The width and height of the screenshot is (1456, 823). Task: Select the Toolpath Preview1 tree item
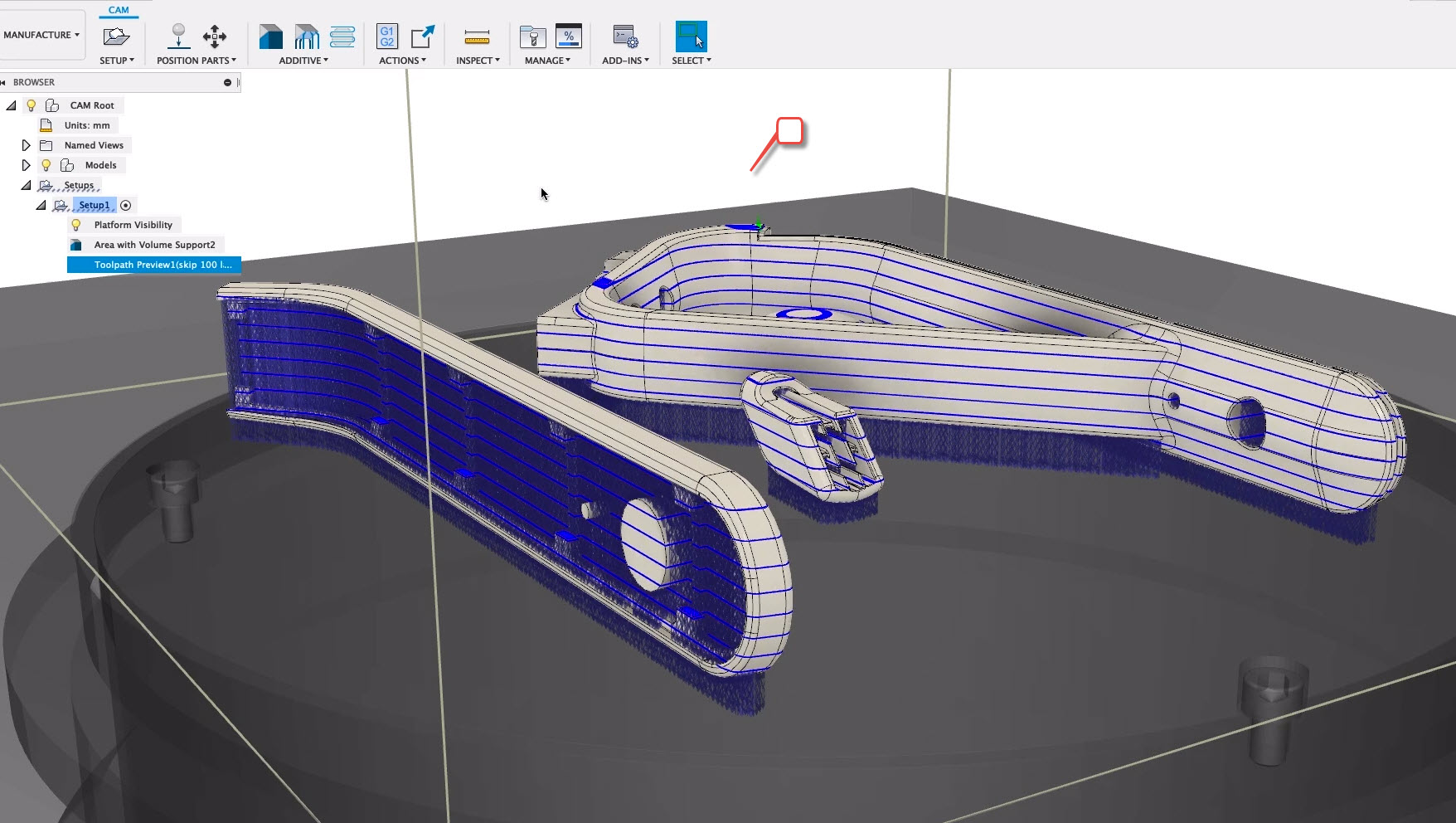click(x=154, y=265)
